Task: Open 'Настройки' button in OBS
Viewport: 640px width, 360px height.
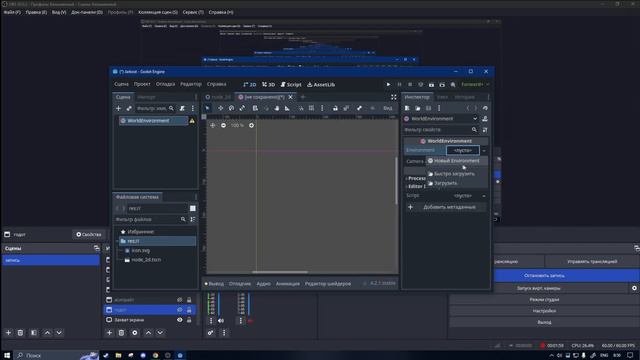Action: point(544,311)
